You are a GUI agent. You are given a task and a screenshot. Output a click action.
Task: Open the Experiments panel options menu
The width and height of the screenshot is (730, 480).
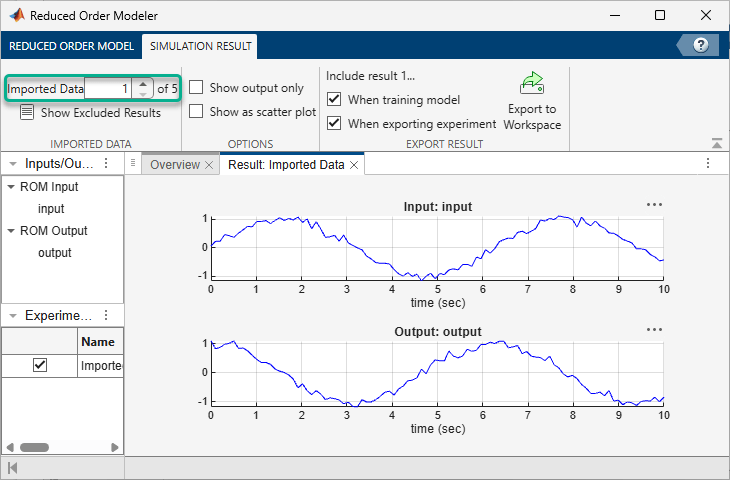(106, 315)
